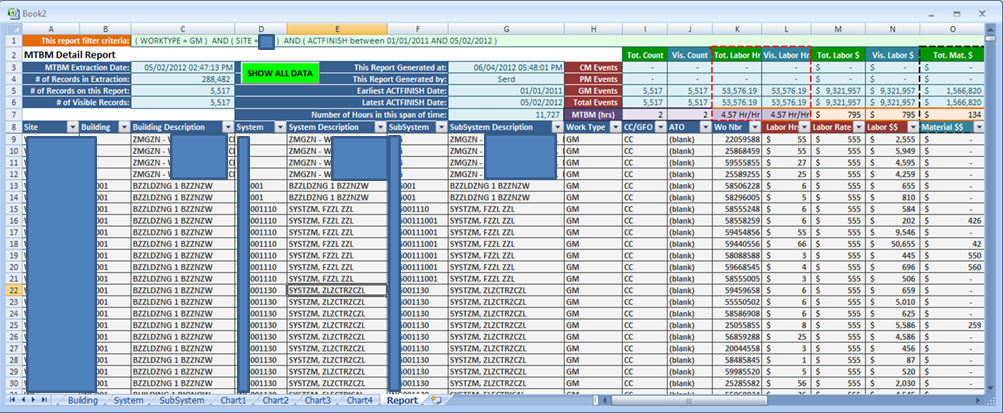Open the System column filter dropdown
This screenshot has width=1003, height=413.
(280, 127)
